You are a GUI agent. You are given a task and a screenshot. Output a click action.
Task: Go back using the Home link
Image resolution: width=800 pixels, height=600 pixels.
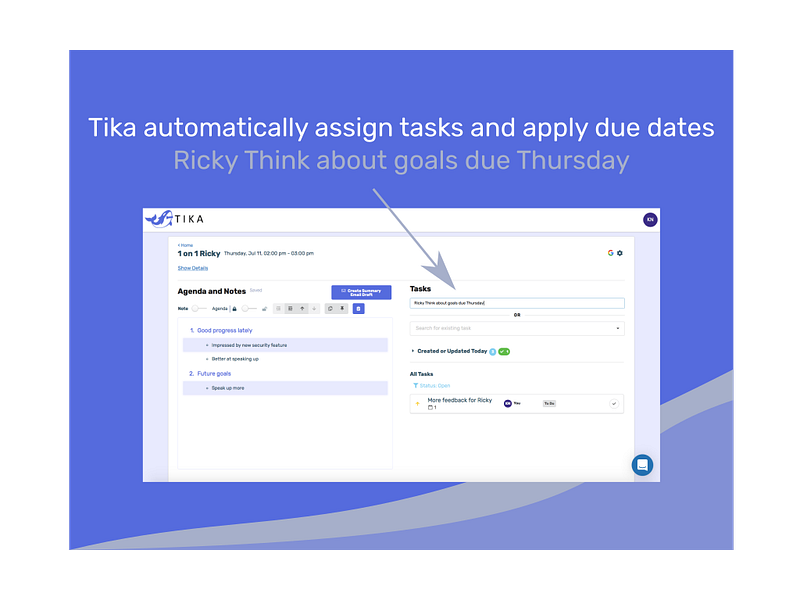(185, 245)
